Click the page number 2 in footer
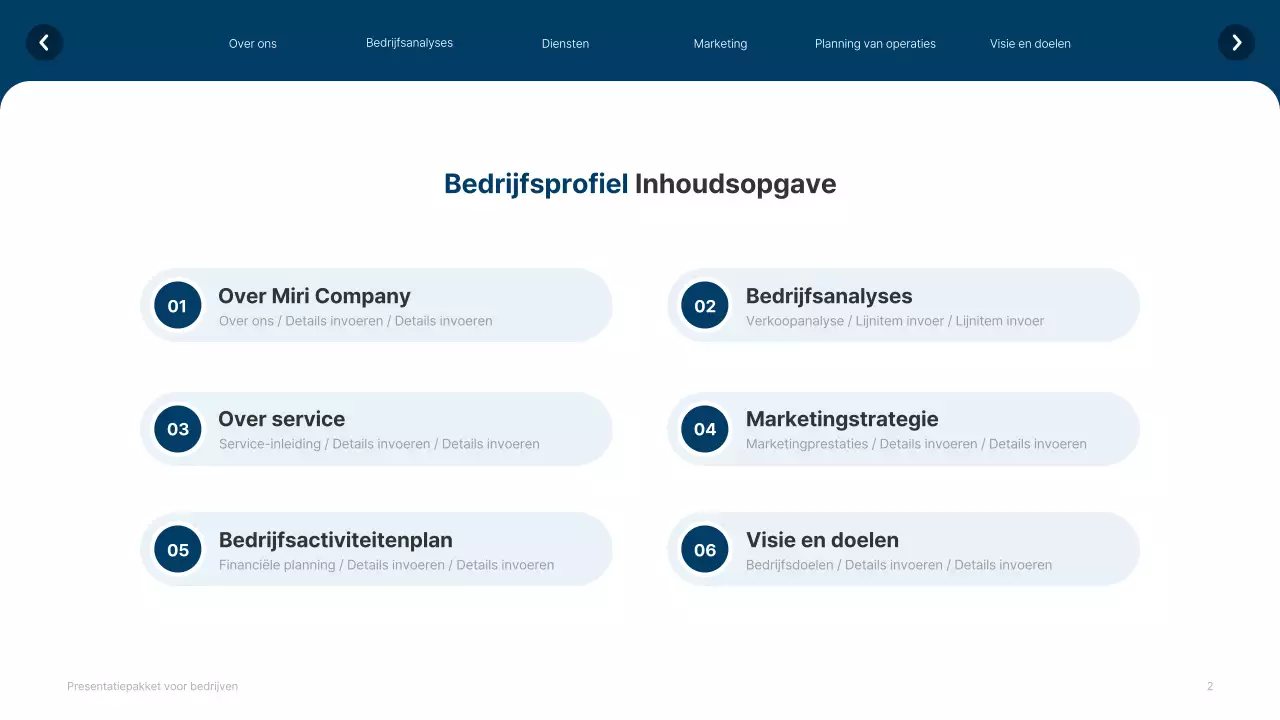This screenshot has width=1280, height=720. 1209,686
